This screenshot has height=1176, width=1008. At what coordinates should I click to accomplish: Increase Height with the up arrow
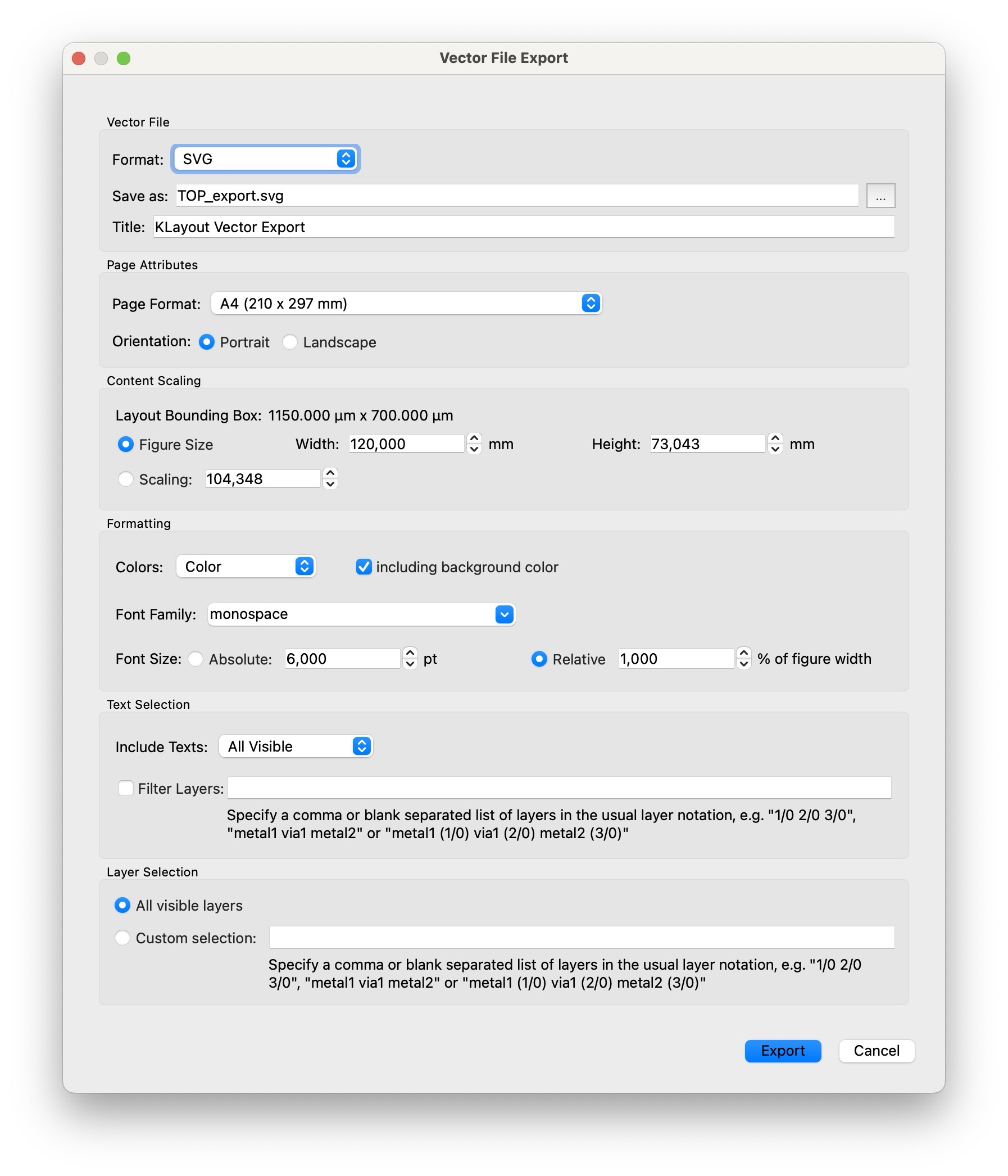775,438
